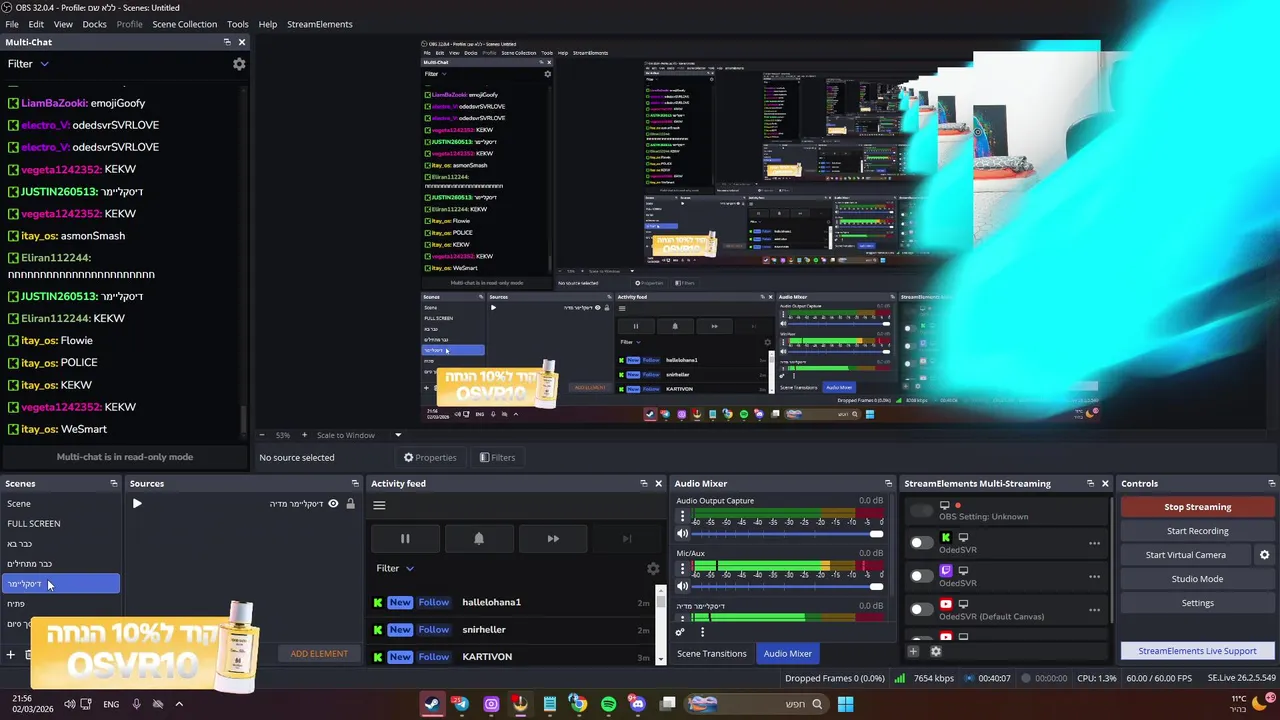Viewport: 1280px width, 720px height.
Task: Open Discord from the taskbar
Action: coord(638,704)
